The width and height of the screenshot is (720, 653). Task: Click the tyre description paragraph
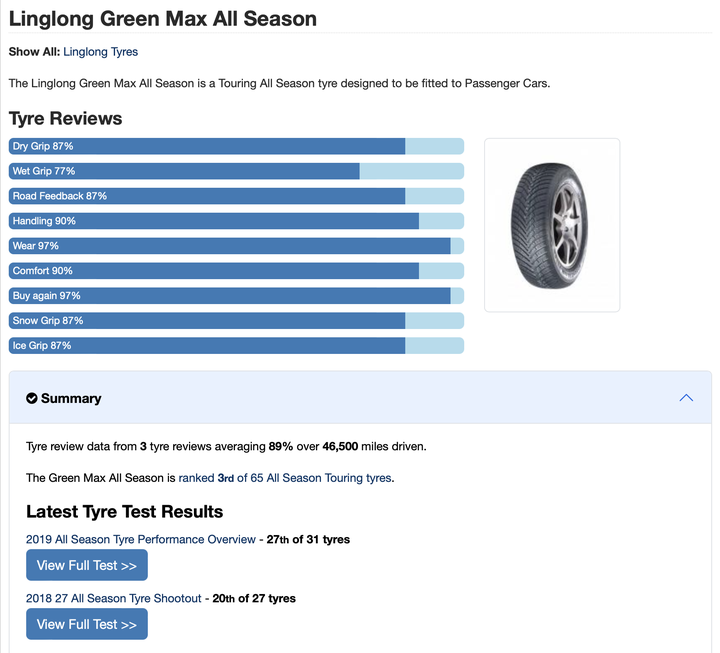point(279,84)
